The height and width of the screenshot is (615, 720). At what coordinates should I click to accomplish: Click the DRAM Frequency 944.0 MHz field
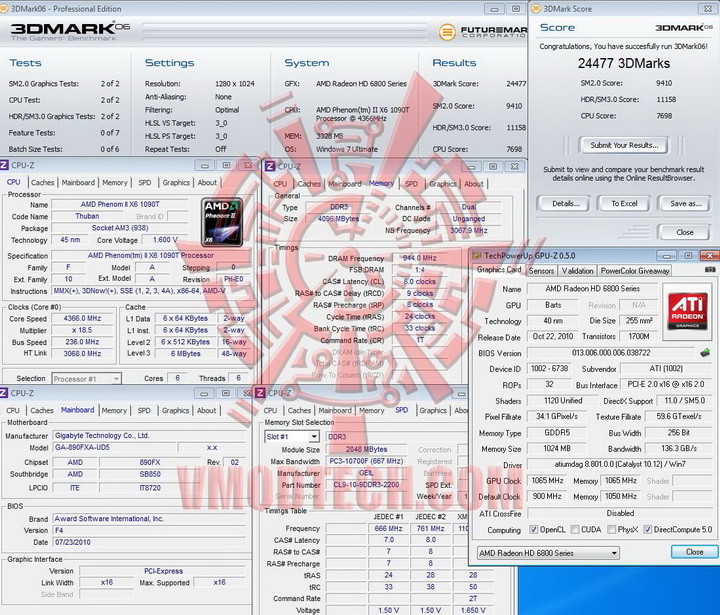point(420,258)
